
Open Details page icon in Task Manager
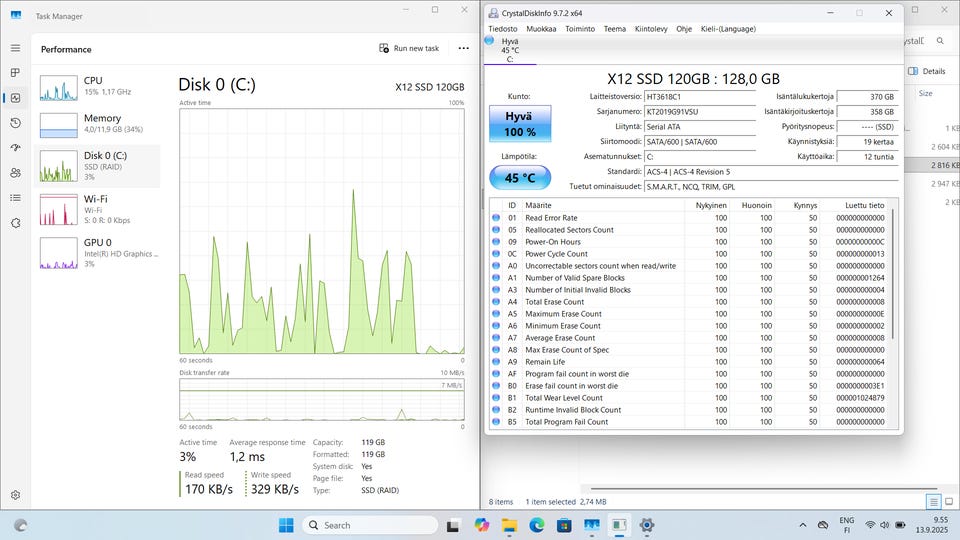point(15,198)
